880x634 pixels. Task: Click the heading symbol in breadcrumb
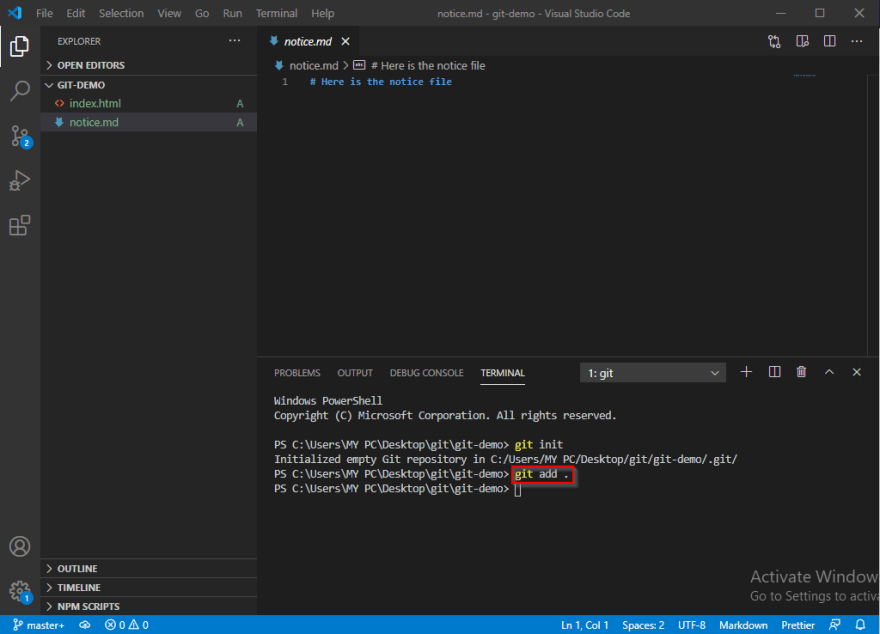[419, 66]
